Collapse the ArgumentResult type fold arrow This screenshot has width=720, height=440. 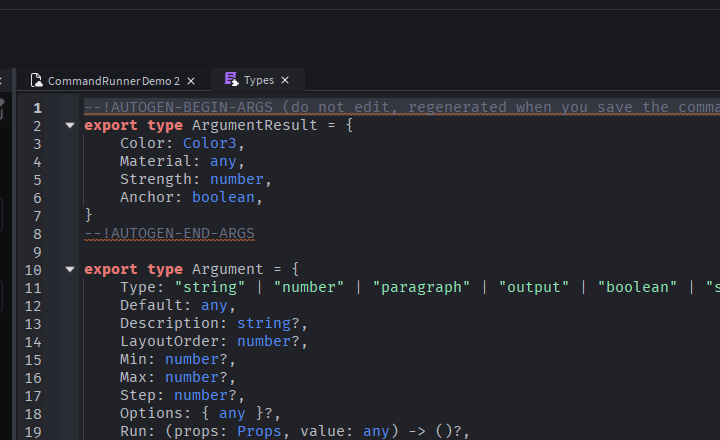[70, 125]
